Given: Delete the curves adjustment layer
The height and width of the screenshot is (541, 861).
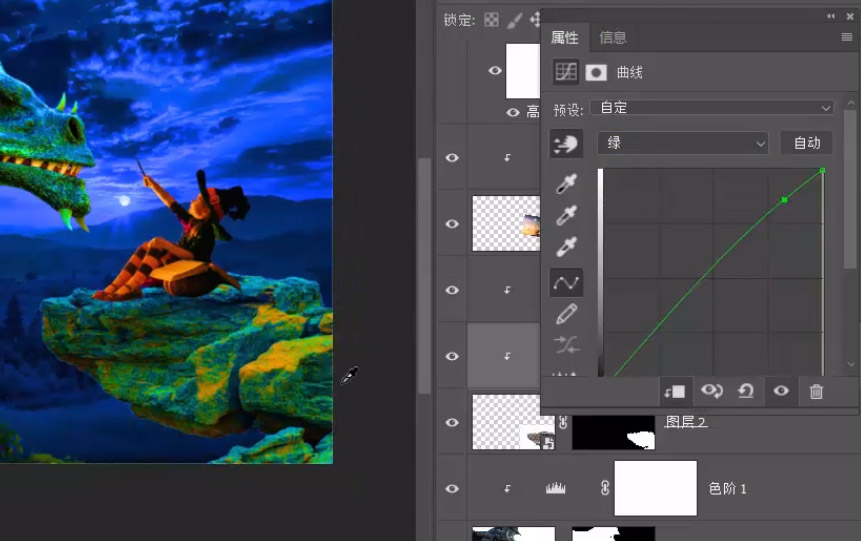Looking at the screenshot, I should click(816, 391).
